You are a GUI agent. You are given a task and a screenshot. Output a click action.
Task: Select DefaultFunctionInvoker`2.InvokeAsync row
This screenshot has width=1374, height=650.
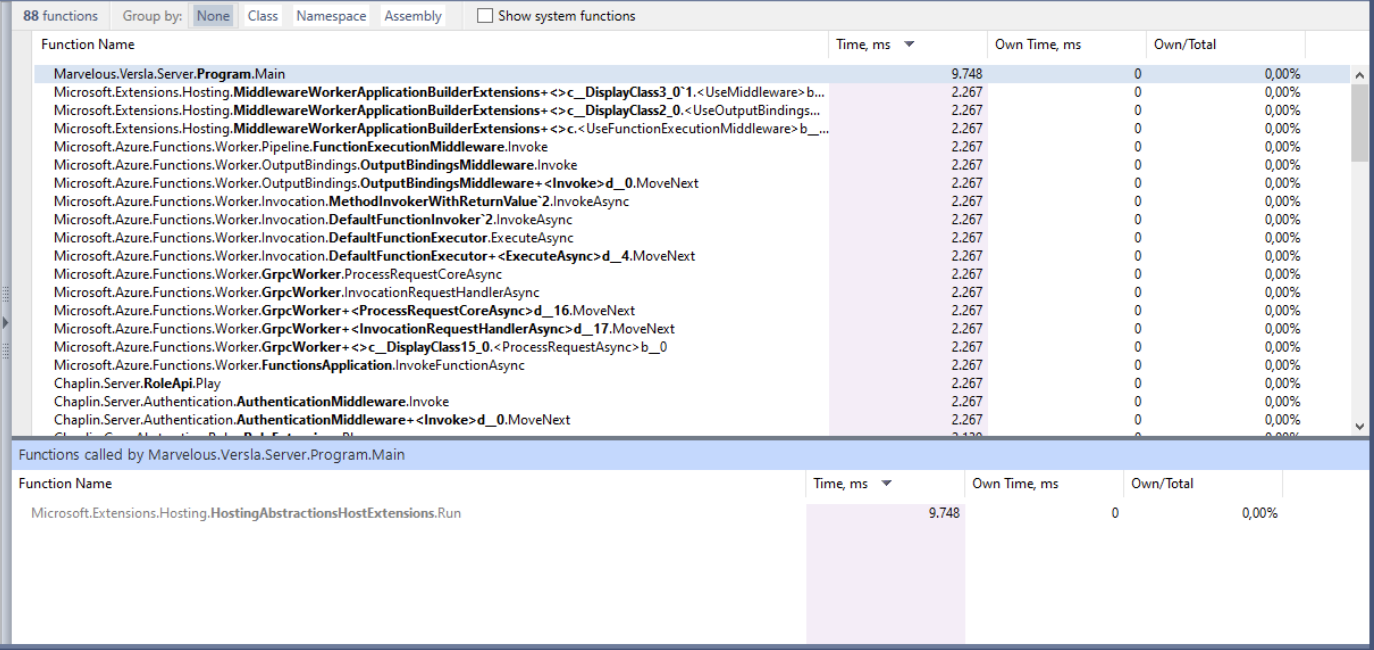(x=692, y=219)
